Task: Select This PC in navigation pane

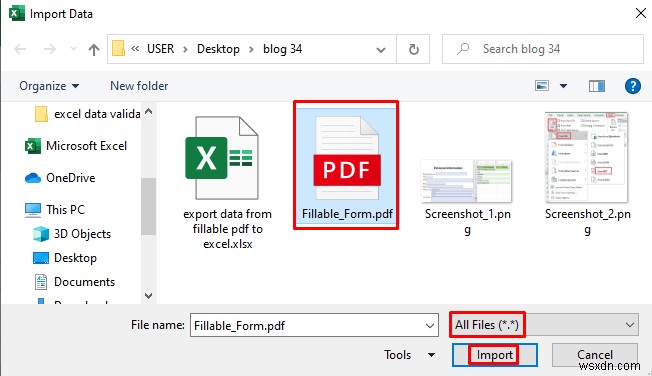Action: 55,210
